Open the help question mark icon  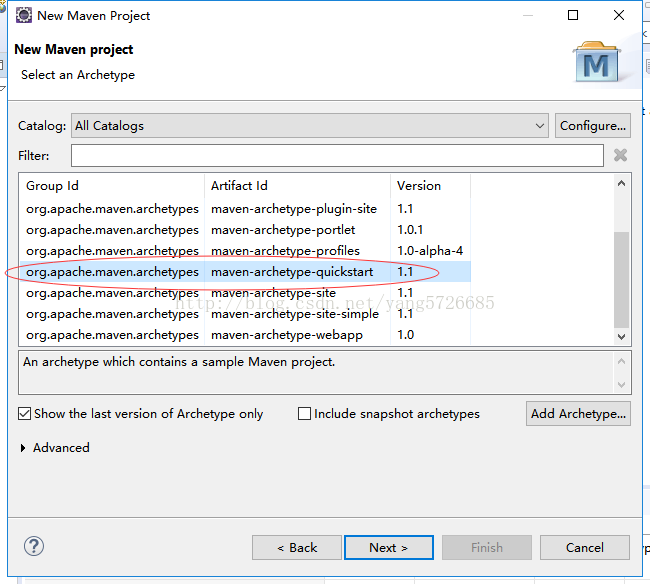(34, 546)
